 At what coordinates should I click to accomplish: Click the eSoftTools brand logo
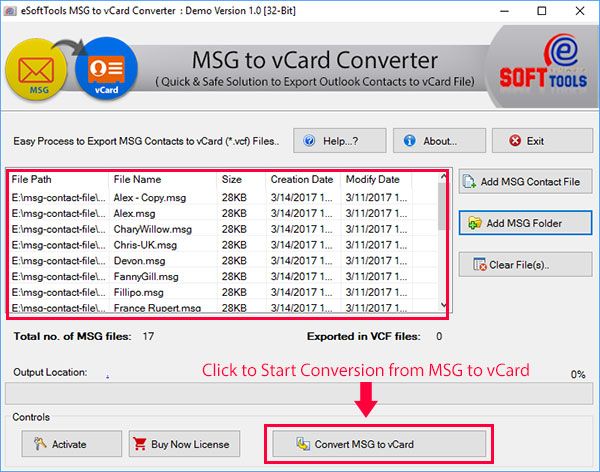coord(543,63)
